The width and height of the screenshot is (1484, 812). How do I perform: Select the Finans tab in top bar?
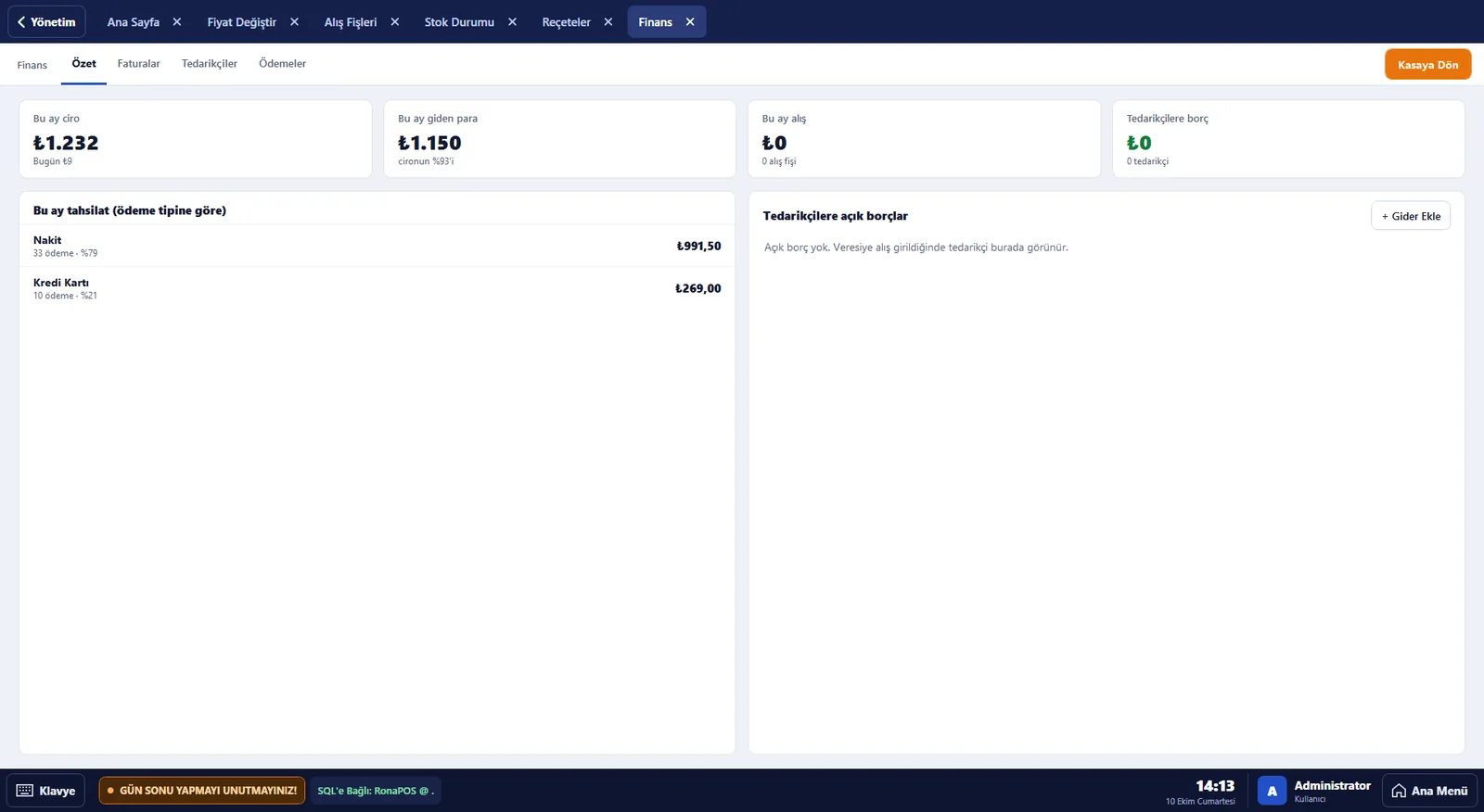pos(655,22)
